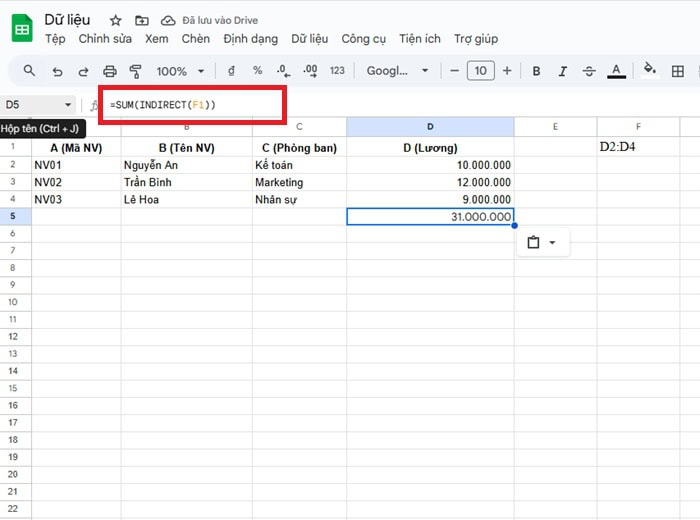
Task: Toggle italic text style
Action: [x=563, y=71]
